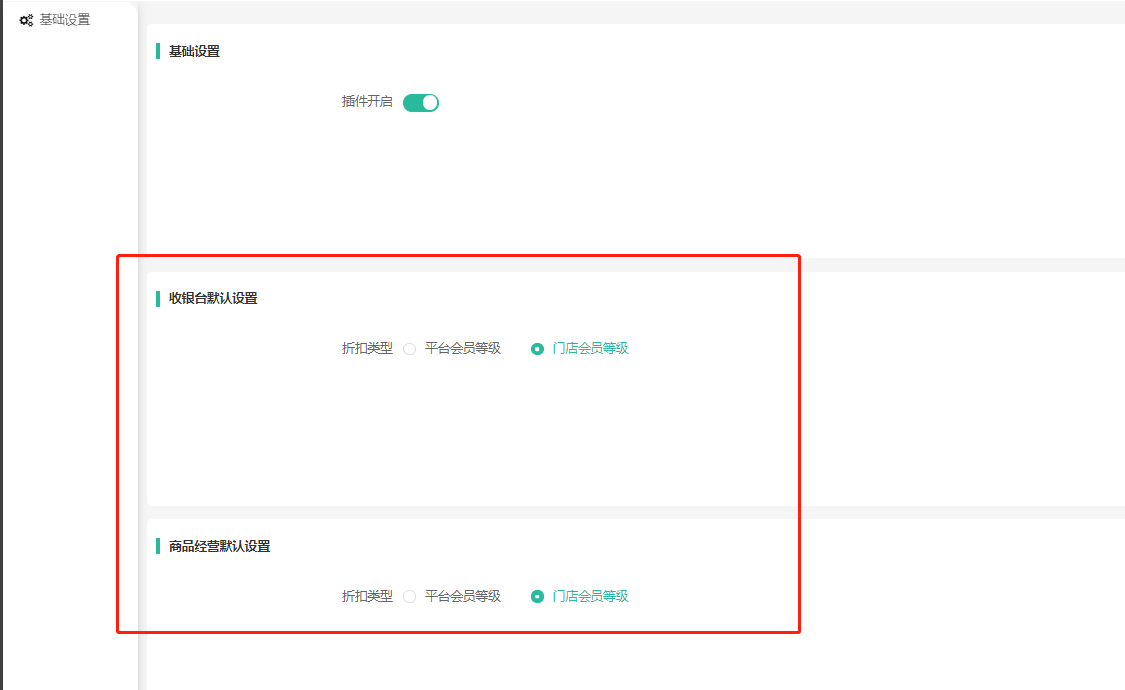
Task: Click the 收银台默认设置 section heading
Action: [213, 298]
